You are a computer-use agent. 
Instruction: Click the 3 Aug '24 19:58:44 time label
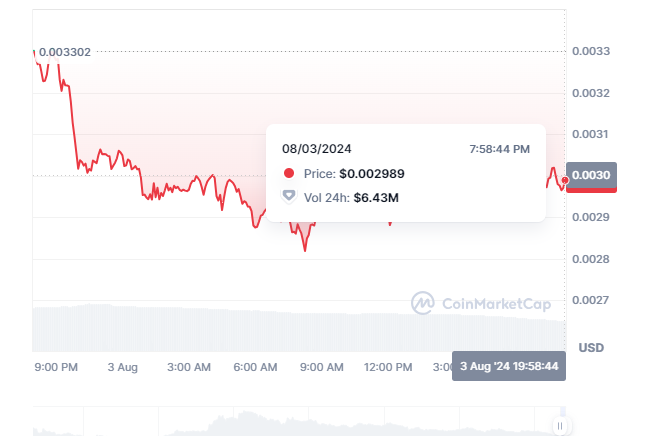coord(510,367)
